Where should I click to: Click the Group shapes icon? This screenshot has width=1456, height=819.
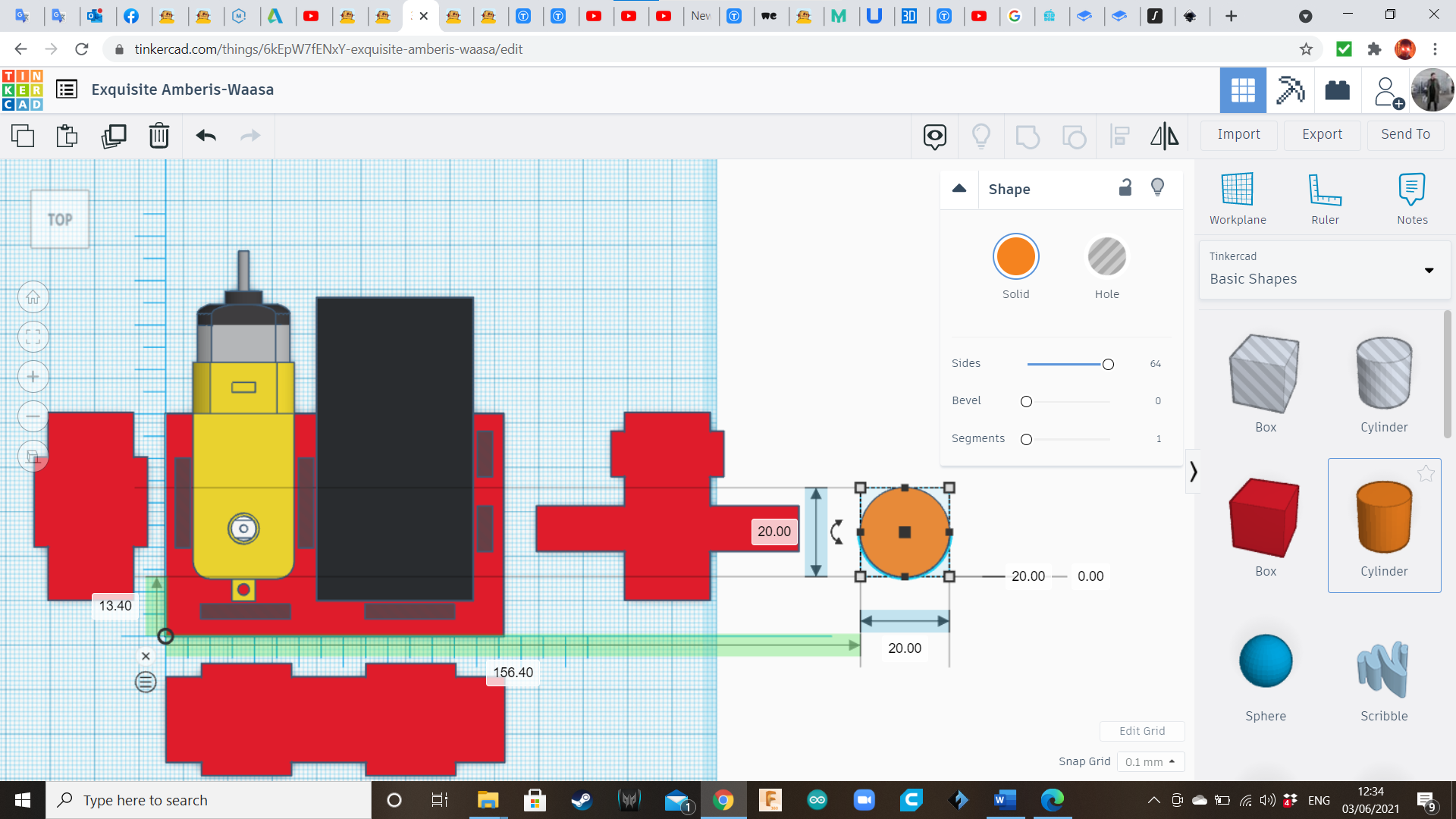1028,136
